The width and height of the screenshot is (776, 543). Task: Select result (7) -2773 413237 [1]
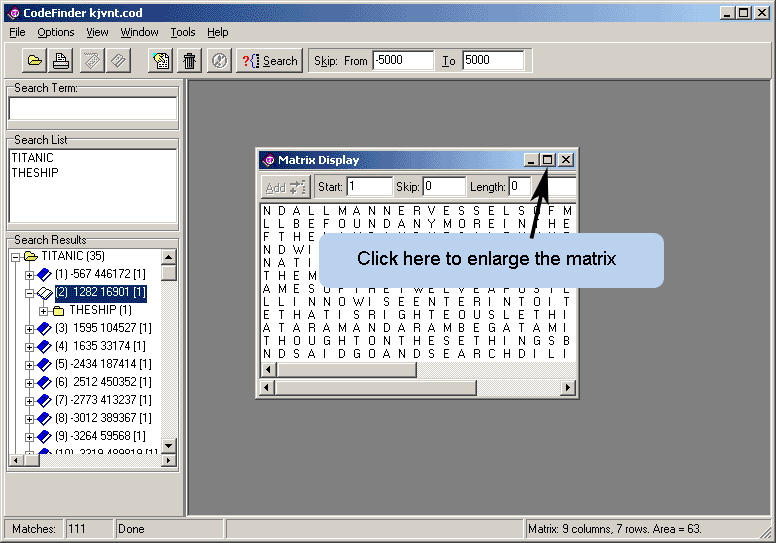[x=103, y=399]
